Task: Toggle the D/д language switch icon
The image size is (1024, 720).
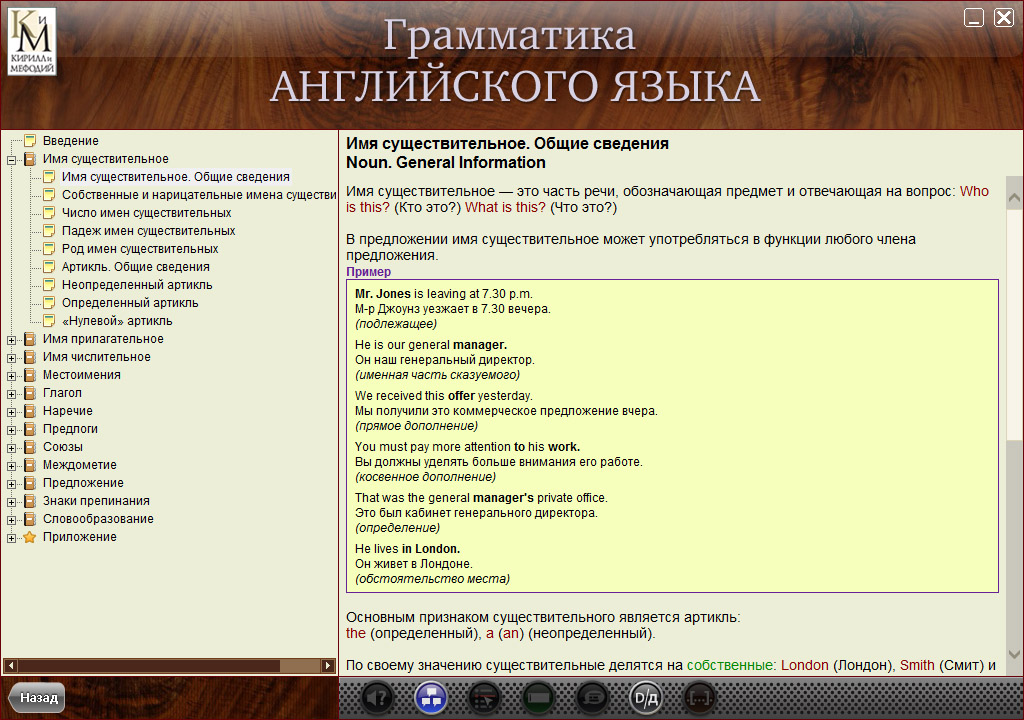Action: [645, 698]
